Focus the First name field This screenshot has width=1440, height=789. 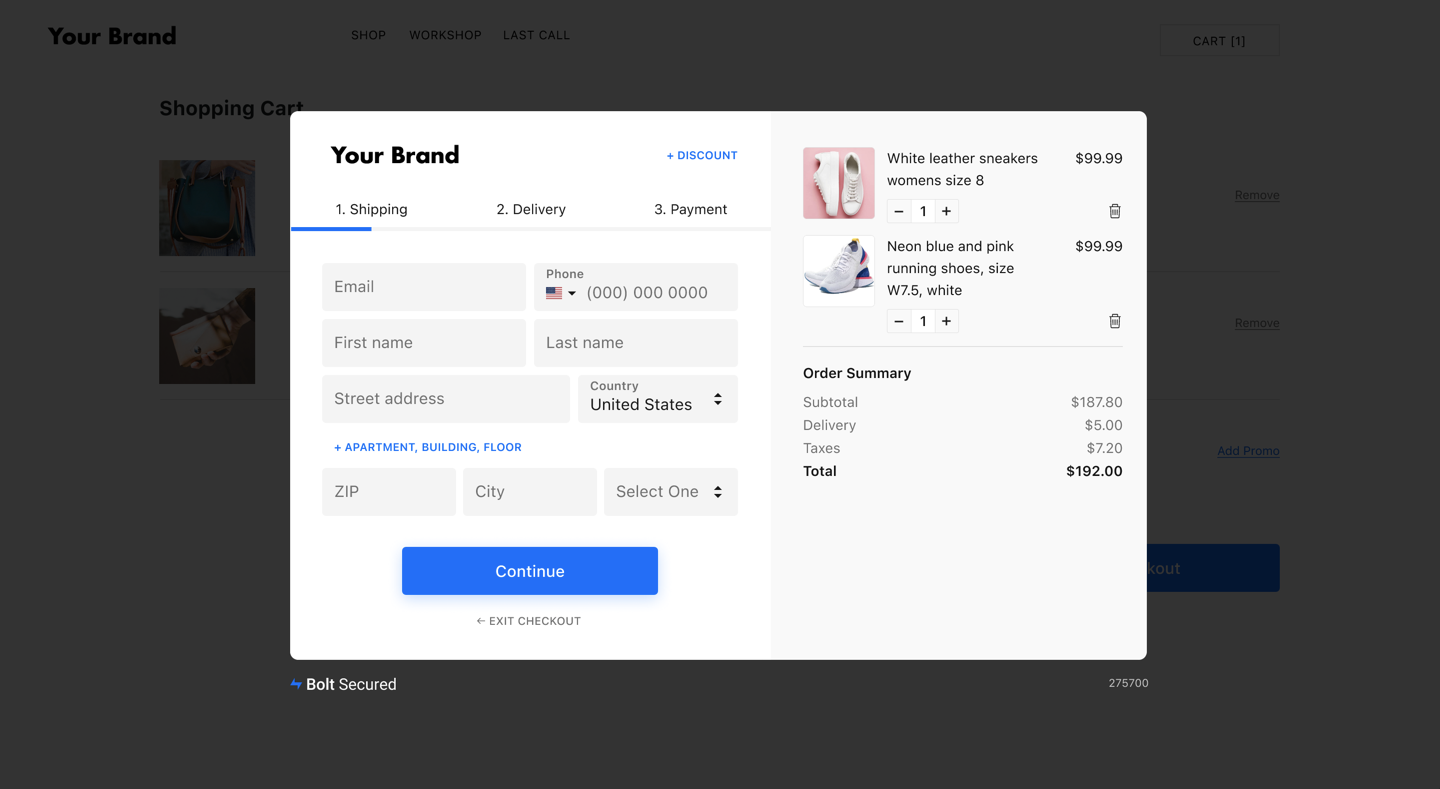[x=424, y=343]
